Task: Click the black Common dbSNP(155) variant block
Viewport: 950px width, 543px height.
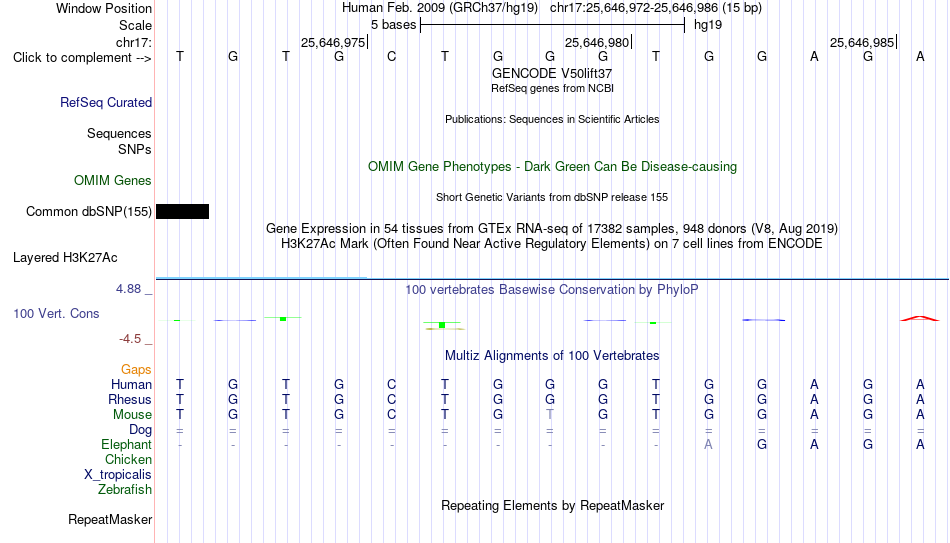Action: pyautogui.click(x=182, y=212)
